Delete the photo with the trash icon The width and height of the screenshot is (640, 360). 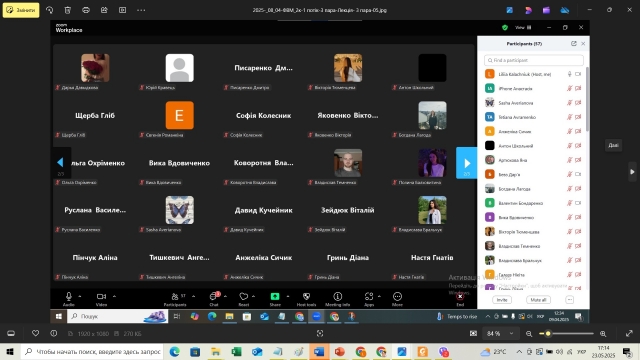[x=68, y=10]
